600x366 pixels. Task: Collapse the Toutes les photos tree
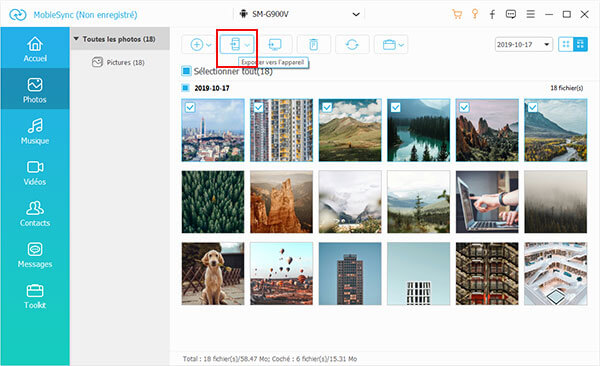[x=76, y=39]
